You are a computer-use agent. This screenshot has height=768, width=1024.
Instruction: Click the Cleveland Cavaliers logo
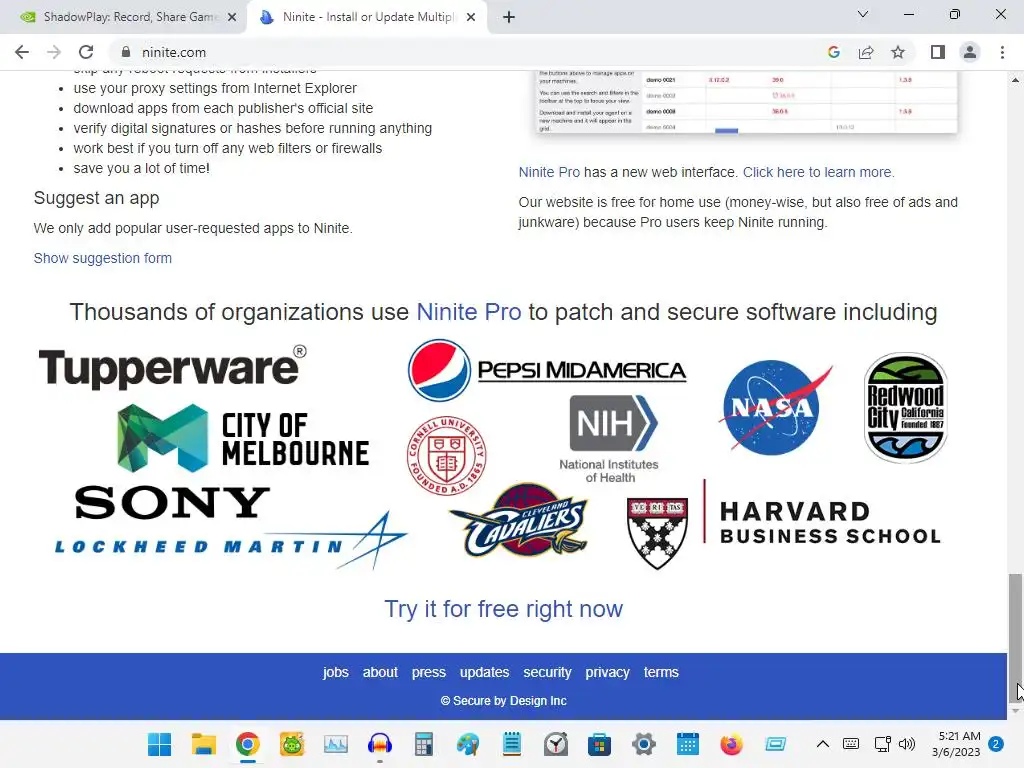point(519,520)
